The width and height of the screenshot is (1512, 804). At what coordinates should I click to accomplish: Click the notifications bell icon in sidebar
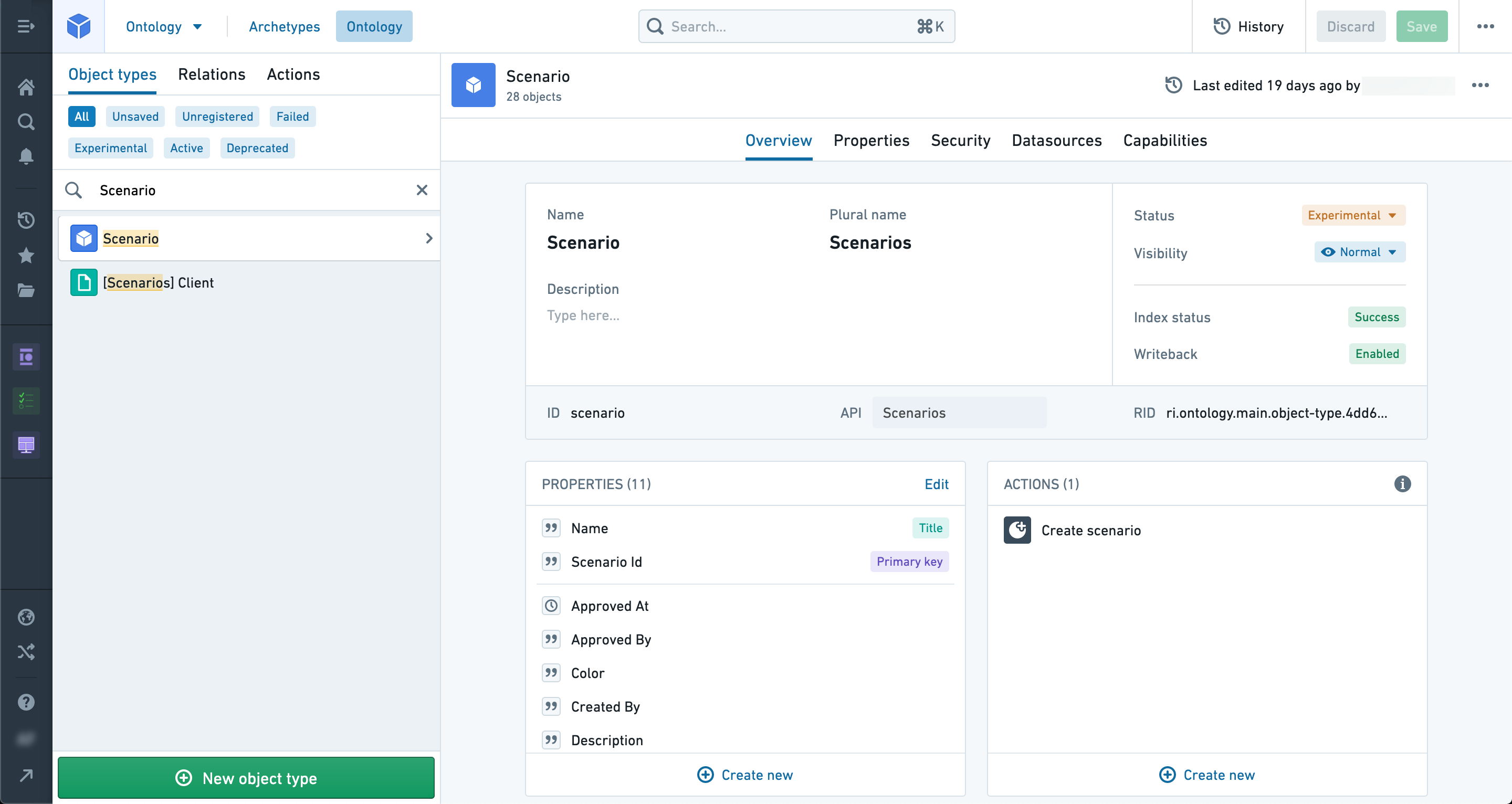(x=26, y=156)
